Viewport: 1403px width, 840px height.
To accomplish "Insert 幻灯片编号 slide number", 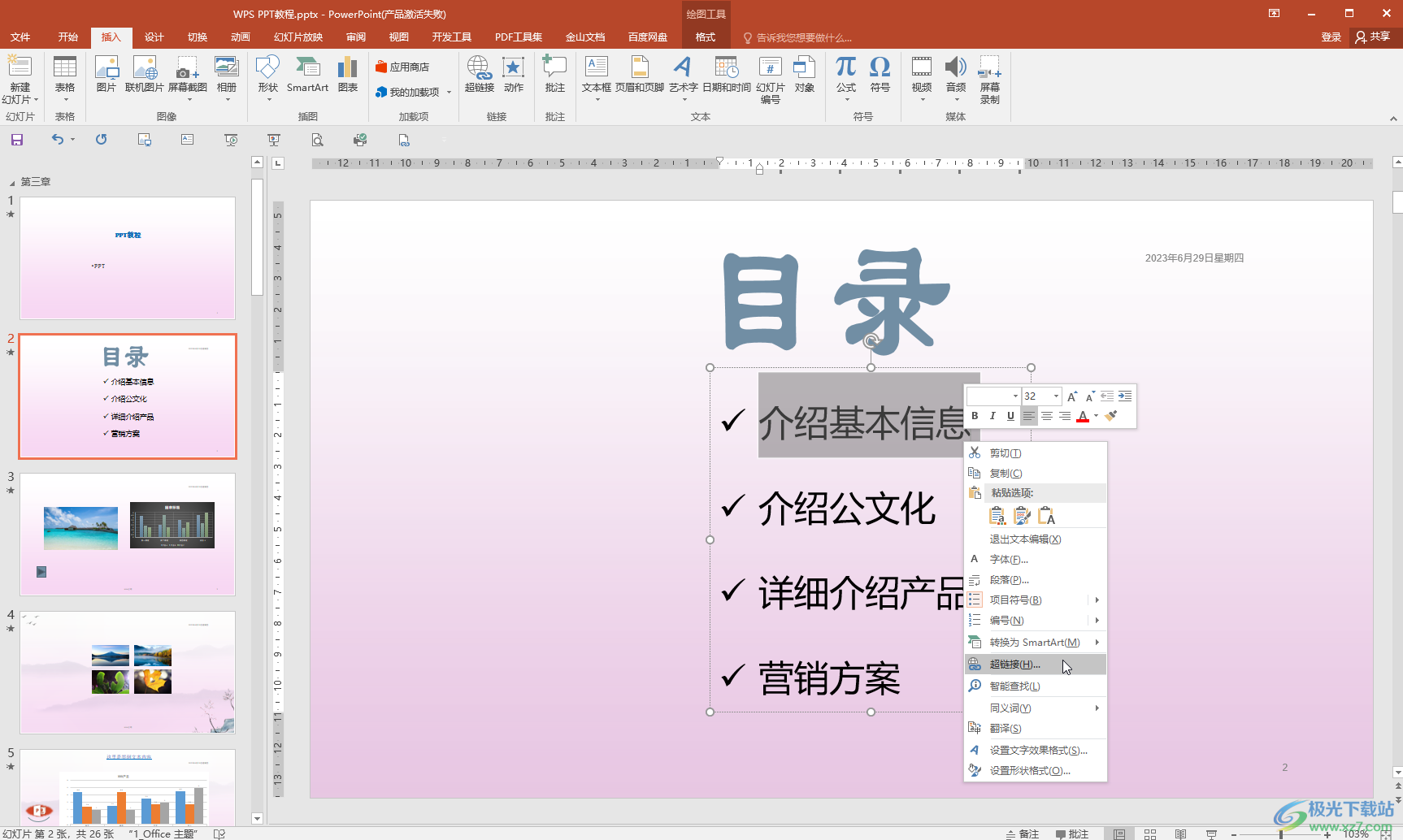I will click(770, 80).
